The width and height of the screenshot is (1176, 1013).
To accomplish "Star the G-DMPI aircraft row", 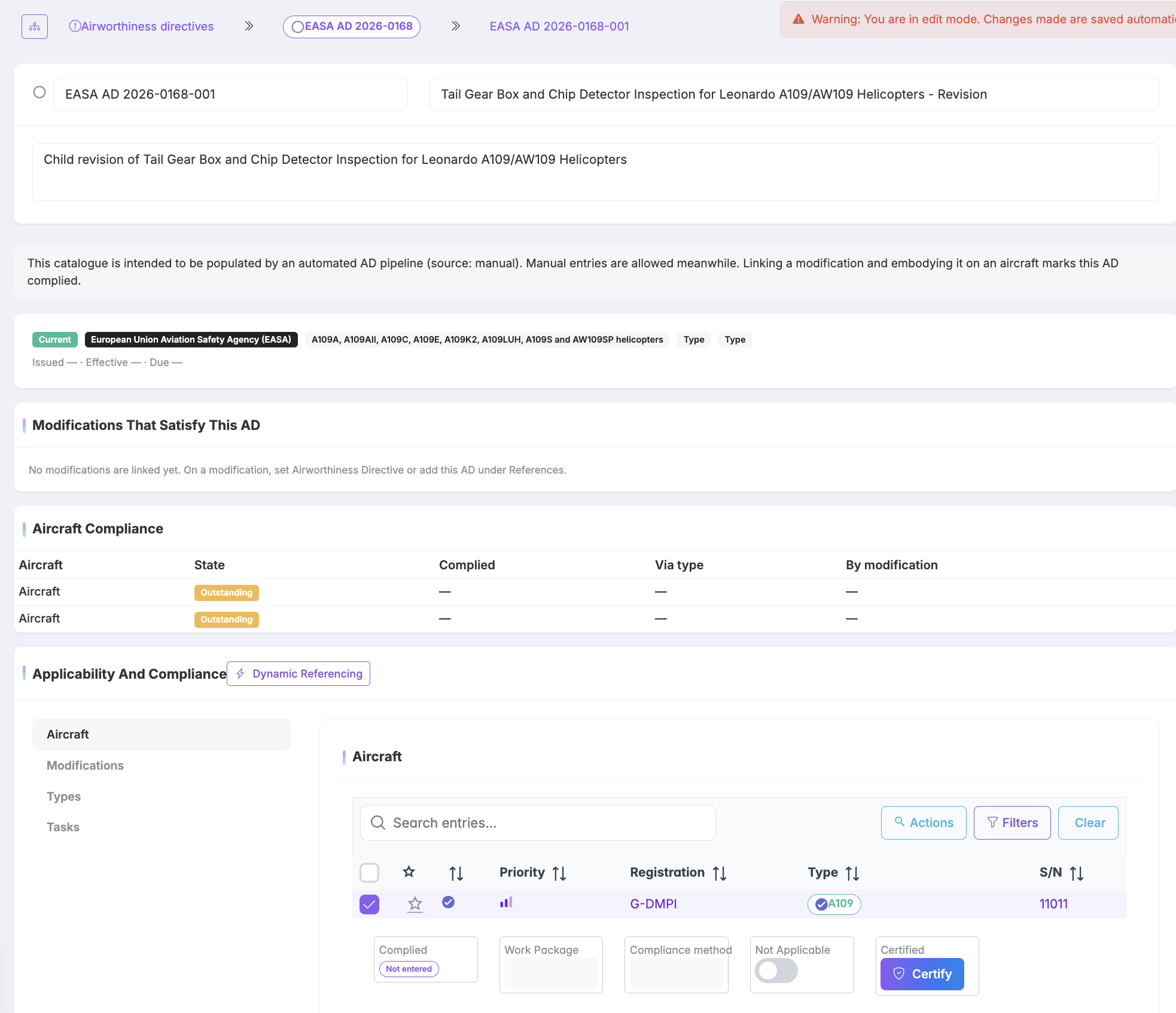I will pos(415,904).
